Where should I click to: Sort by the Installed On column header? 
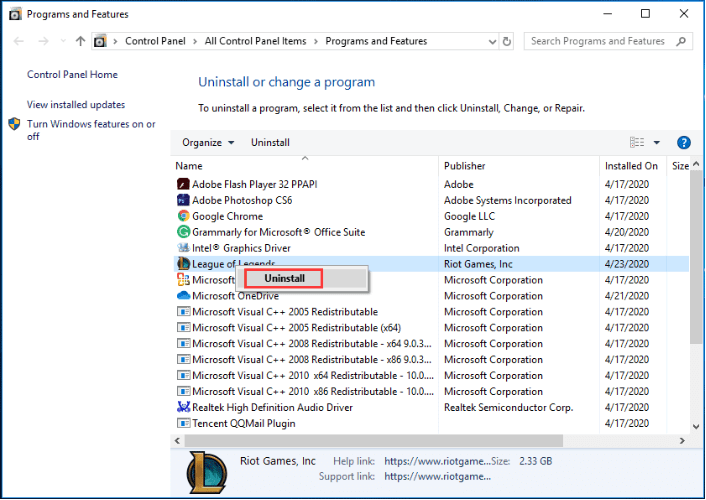[633, 165]
